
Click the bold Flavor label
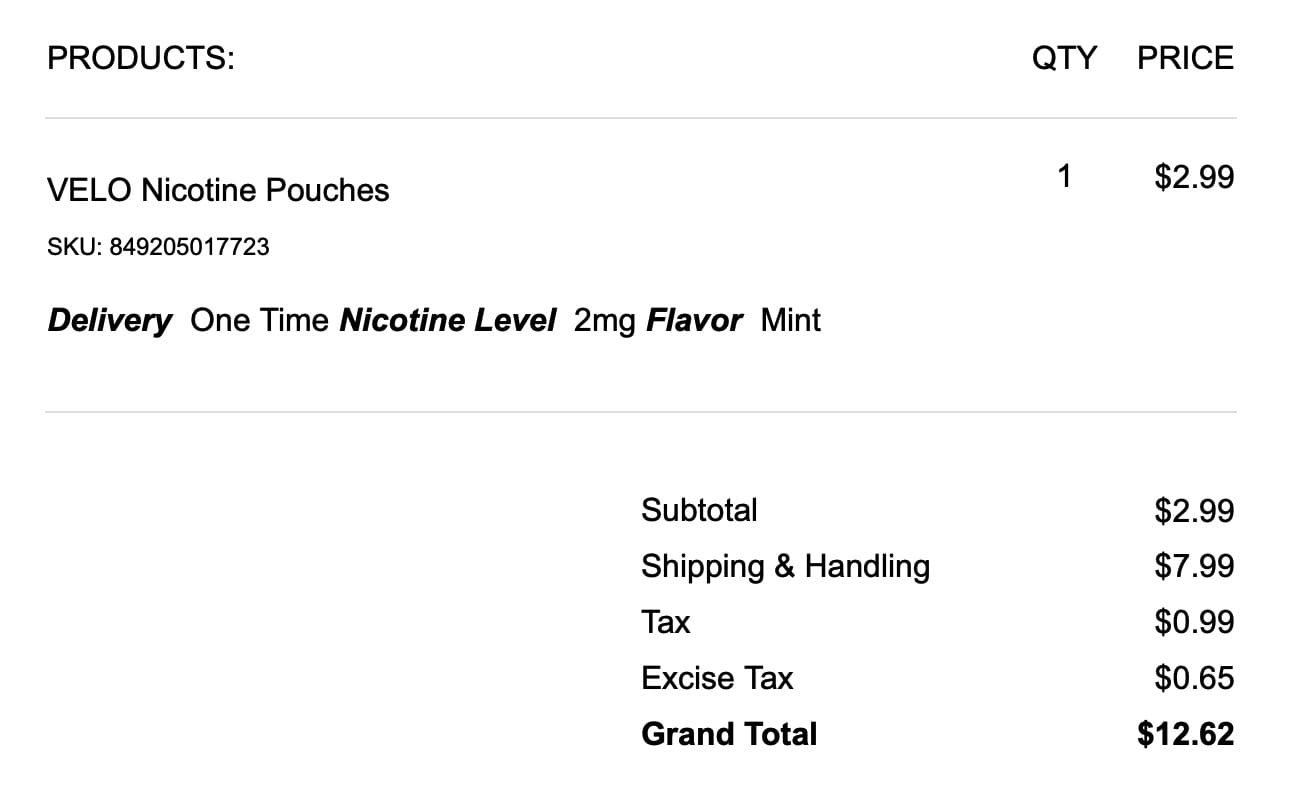coord(694,321)
